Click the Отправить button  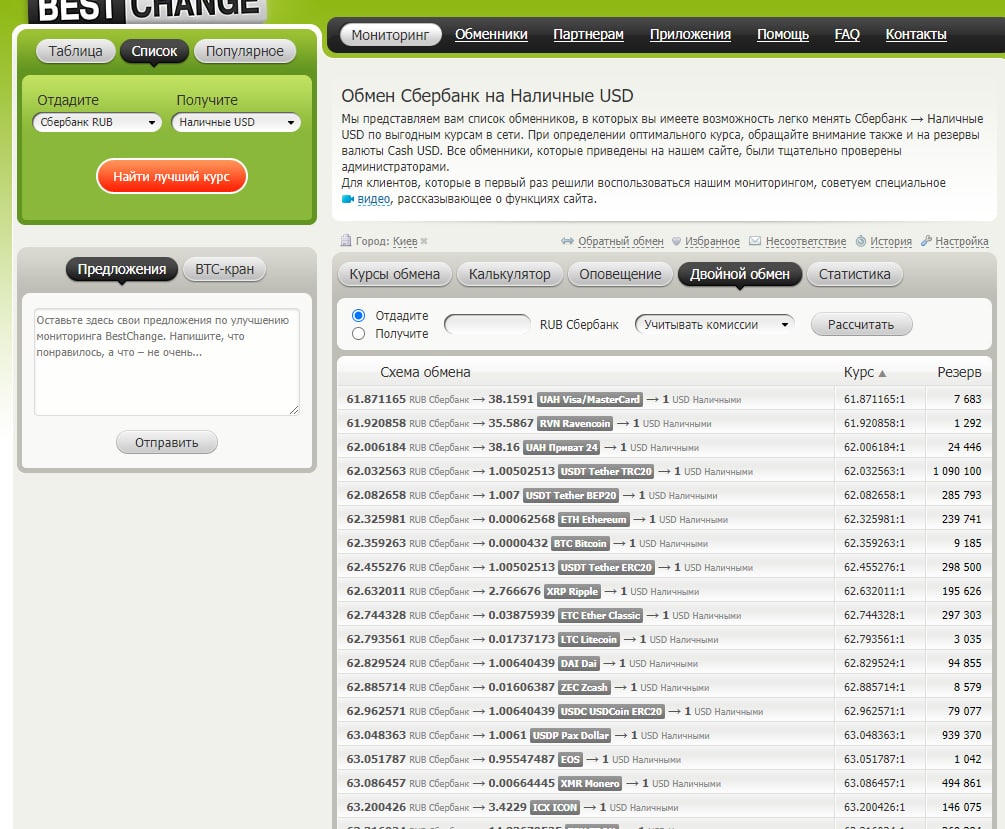click(x=167, y=442)
